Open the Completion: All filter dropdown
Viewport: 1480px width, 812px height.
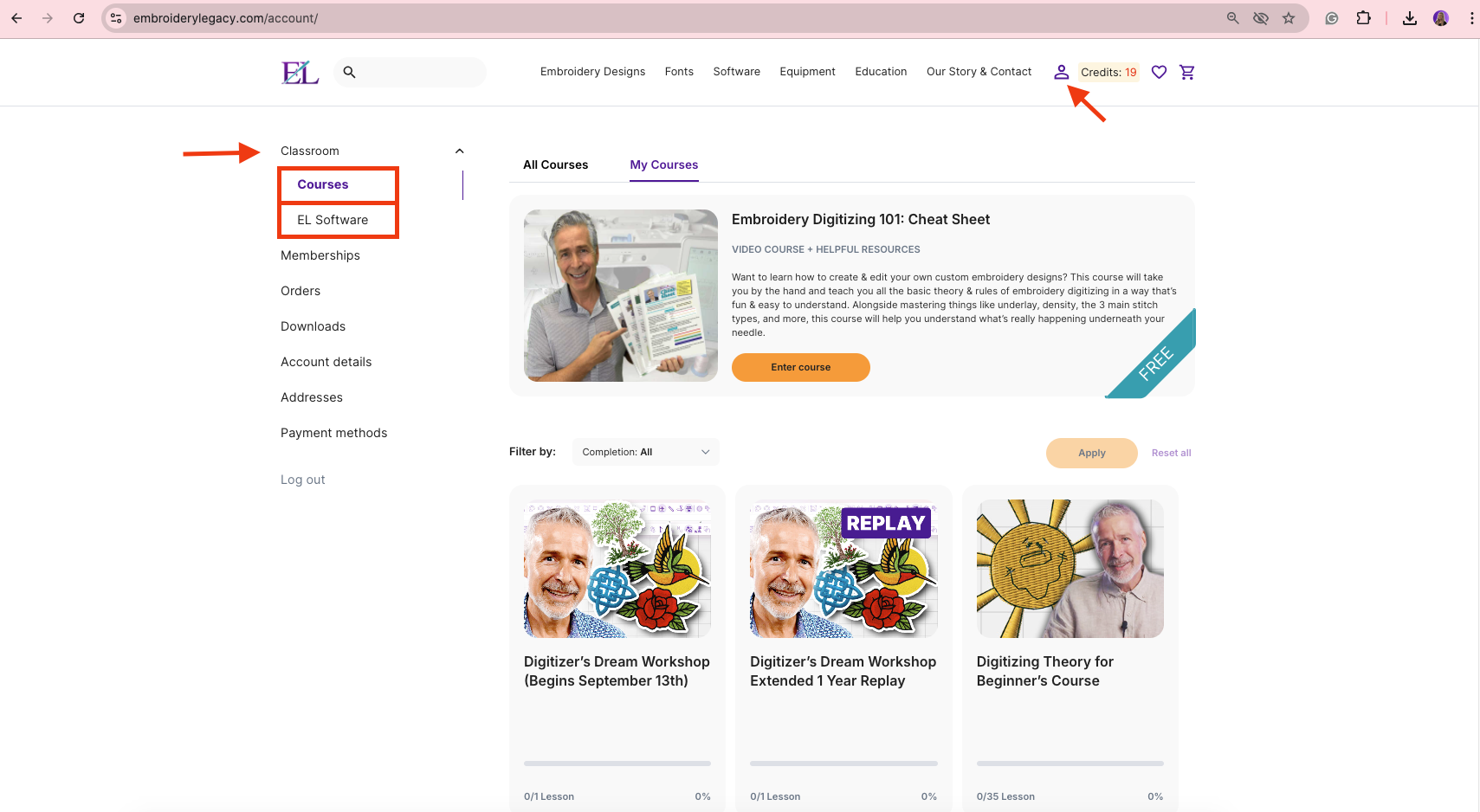pyautogui.click(x=646, y=452)
